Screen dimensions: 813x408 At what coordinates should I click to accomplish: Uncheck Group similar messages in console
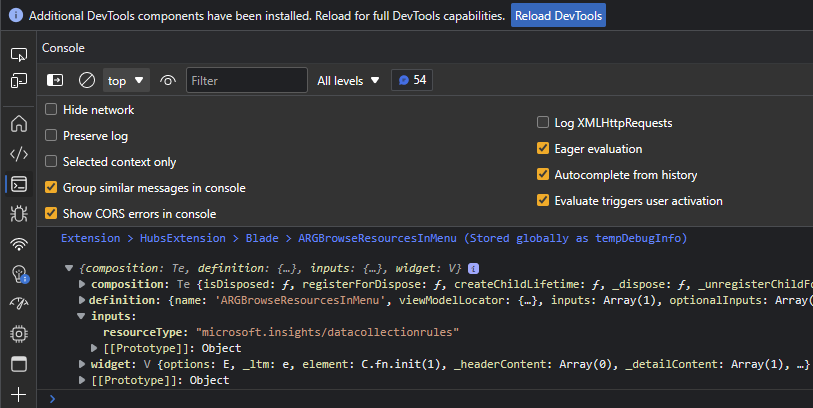coord(51,187)
